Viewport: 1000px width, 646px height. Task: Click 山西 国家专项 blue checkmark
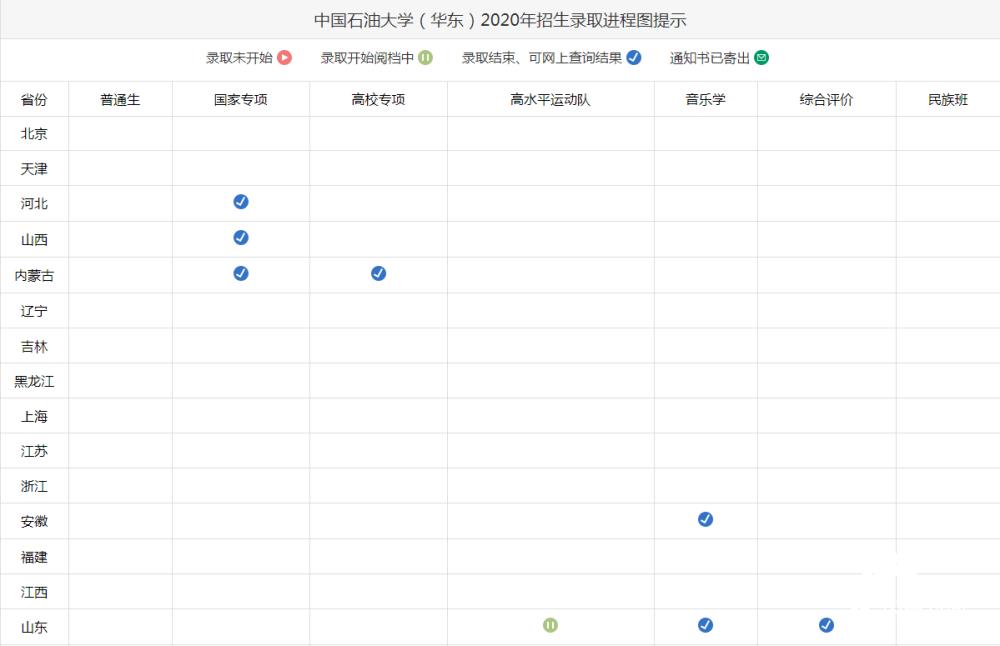[x=241, y=238]
